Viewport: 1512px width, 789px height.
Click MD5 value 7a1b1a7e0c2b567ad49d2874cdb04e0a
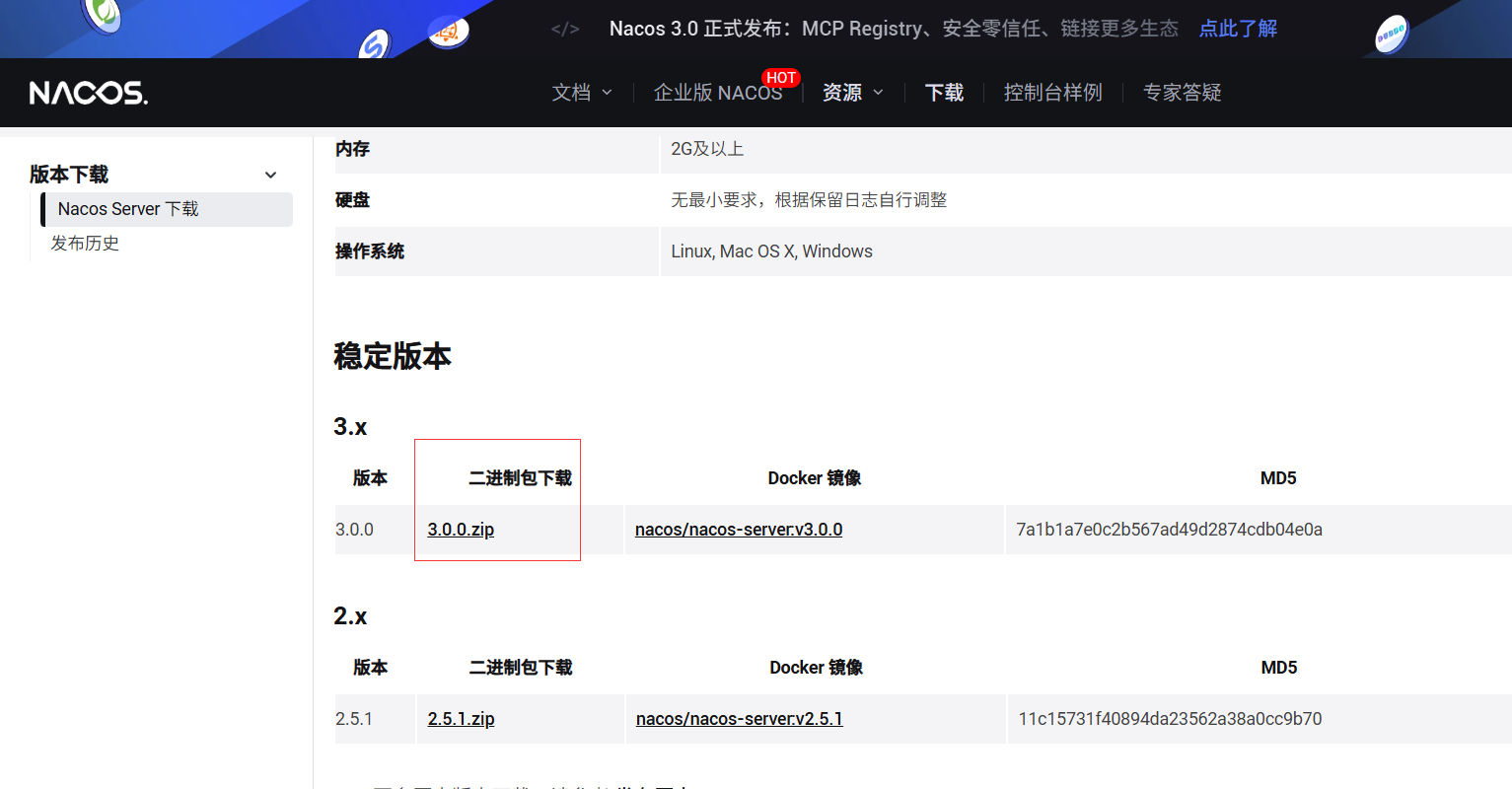click(x=1169, y=530)
